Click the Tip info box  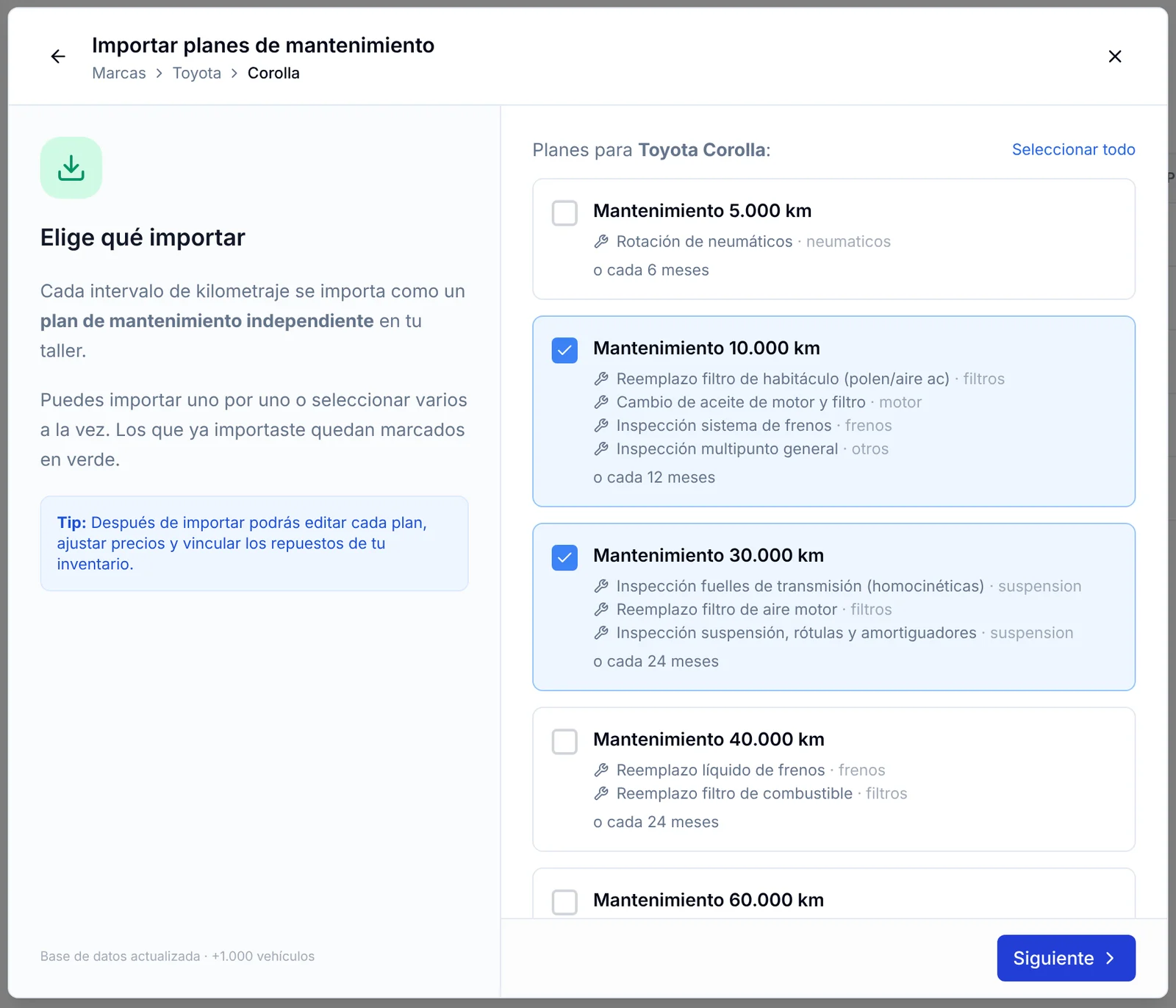[254, 543]
